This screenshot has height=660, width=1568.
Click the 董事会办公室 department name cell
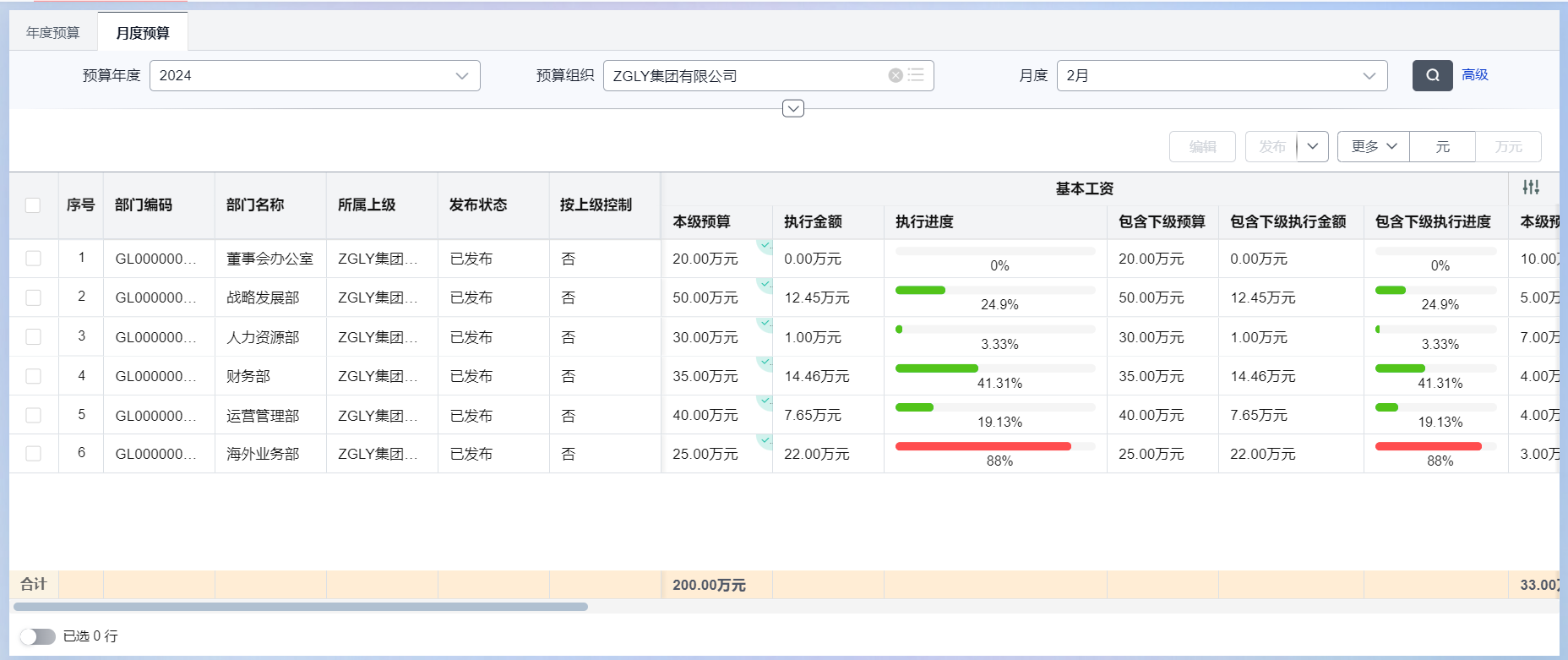269,259
